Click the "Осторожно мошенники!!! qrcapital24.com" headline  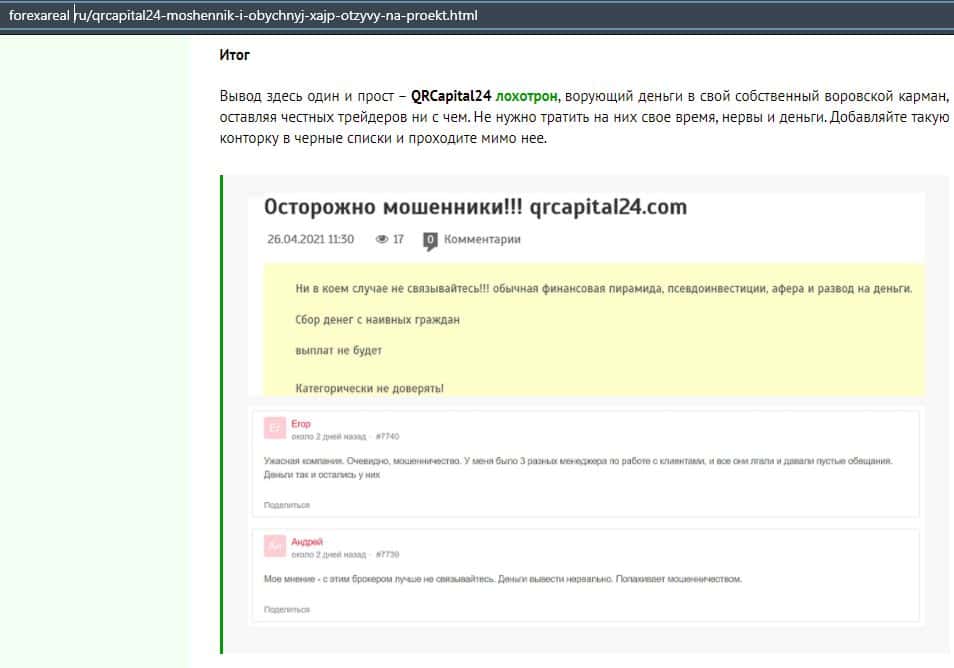click(x=475, y=207)
